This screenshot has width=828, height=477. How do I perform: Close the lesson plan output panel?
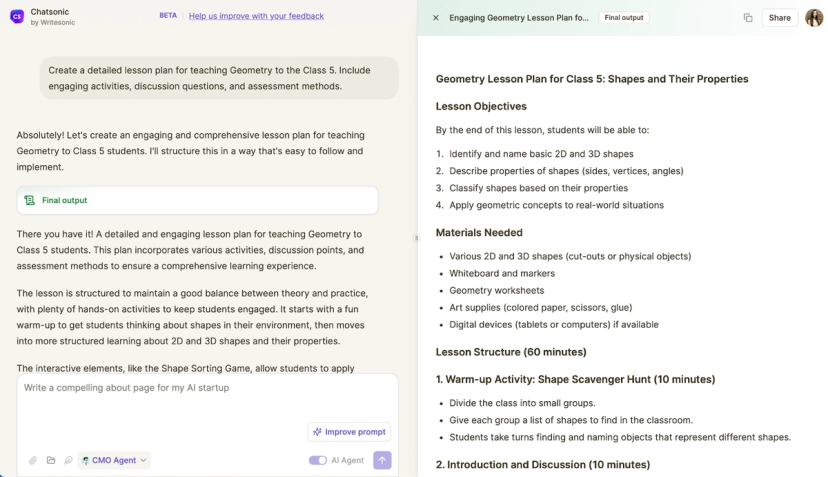[x=436, y=17]
